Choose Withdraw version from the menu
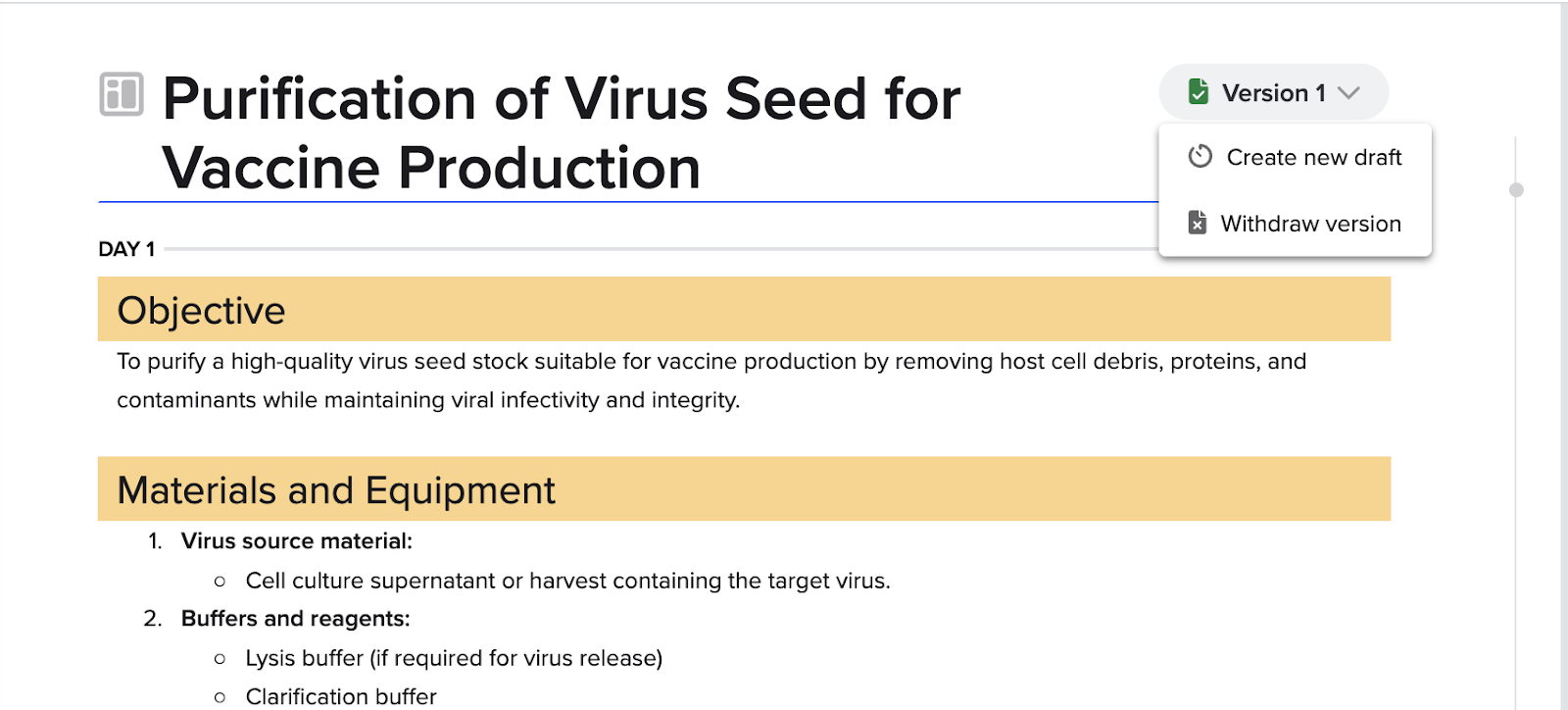 click(1295, 224)
